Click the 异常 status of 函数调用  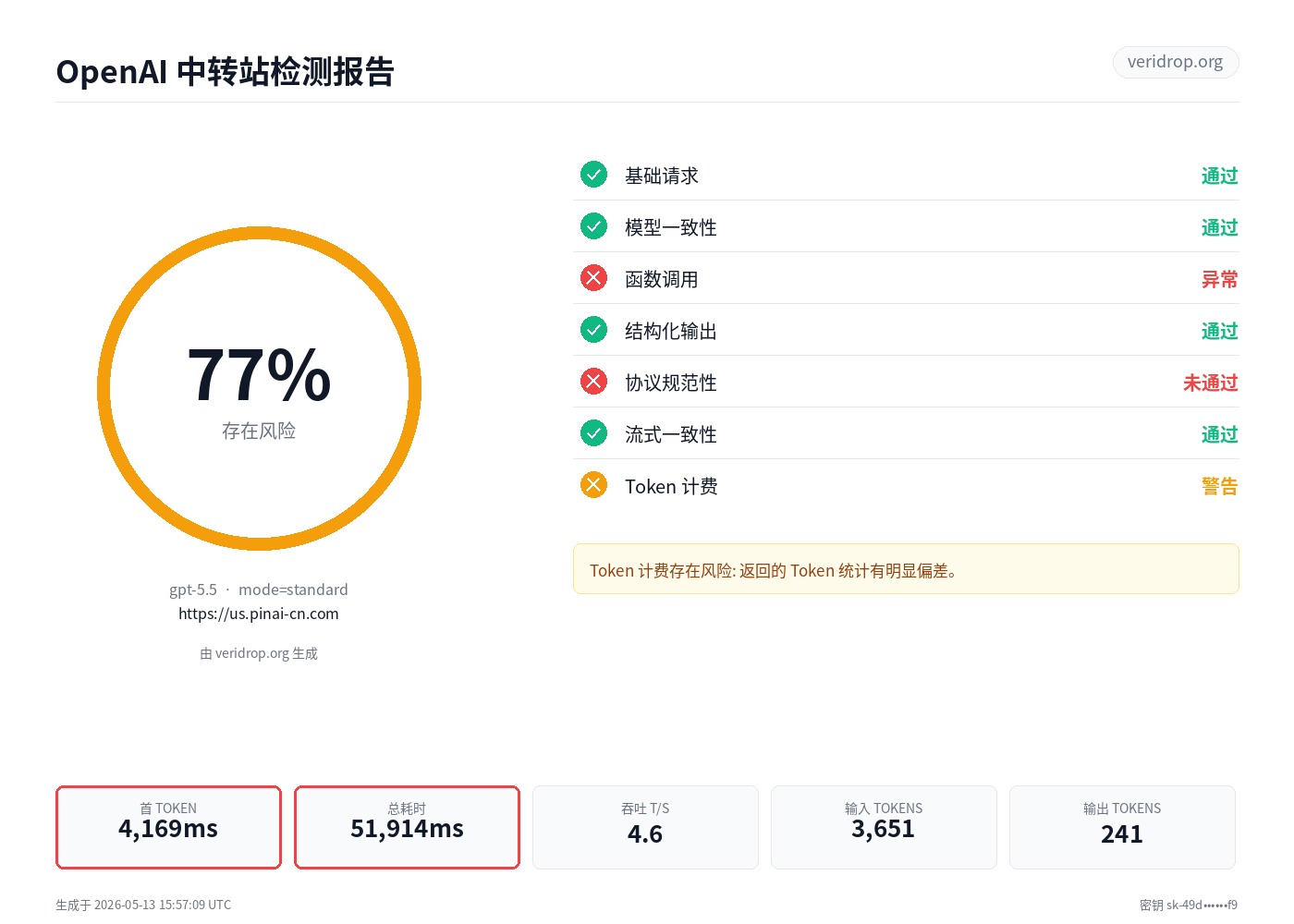pyautogui.click(x=1219, y=279)
